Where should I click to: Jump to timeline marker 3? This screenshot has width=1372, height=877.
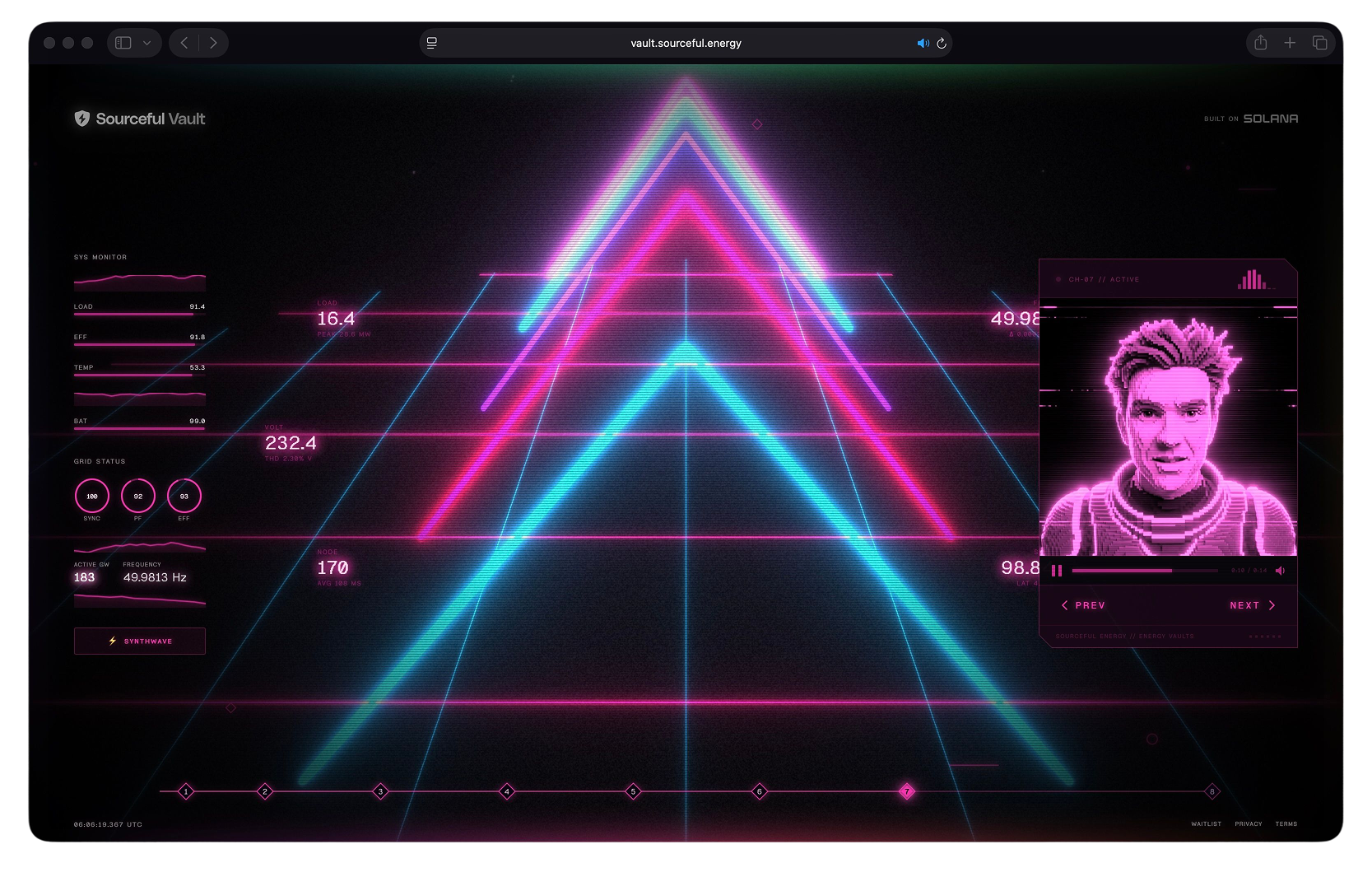(x=380, y=791)
